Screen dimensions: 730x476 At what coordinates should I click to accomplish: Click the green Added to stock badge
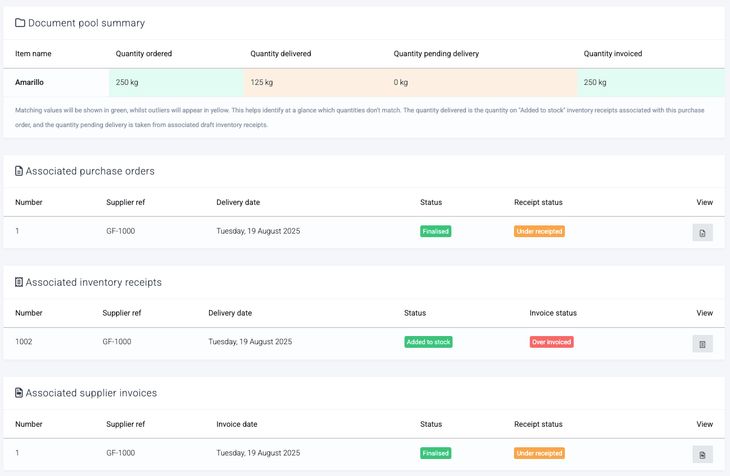[x=428, y=342]
